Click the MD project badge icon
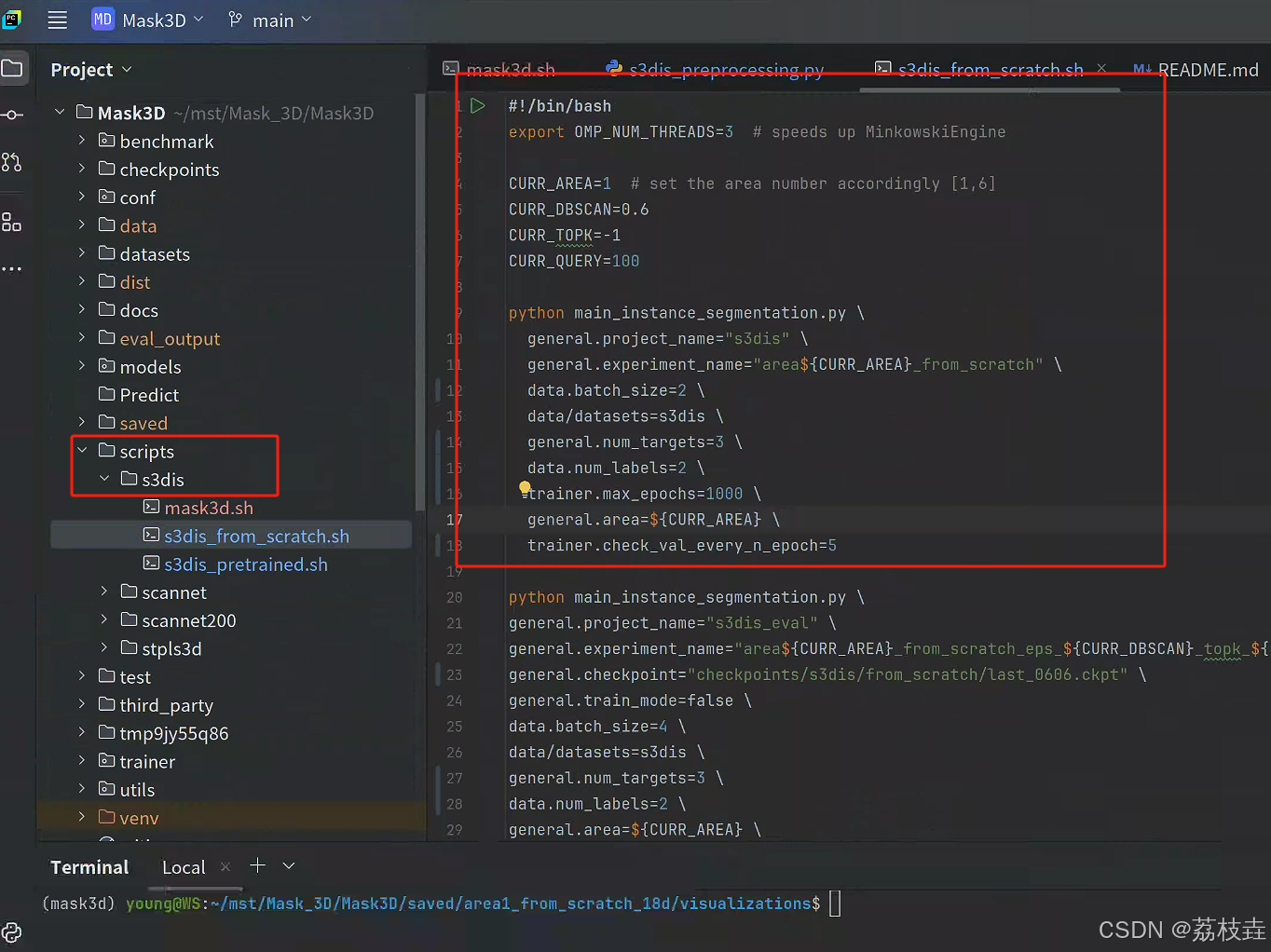The image size is (1271, 952). [x=102, y=20]
